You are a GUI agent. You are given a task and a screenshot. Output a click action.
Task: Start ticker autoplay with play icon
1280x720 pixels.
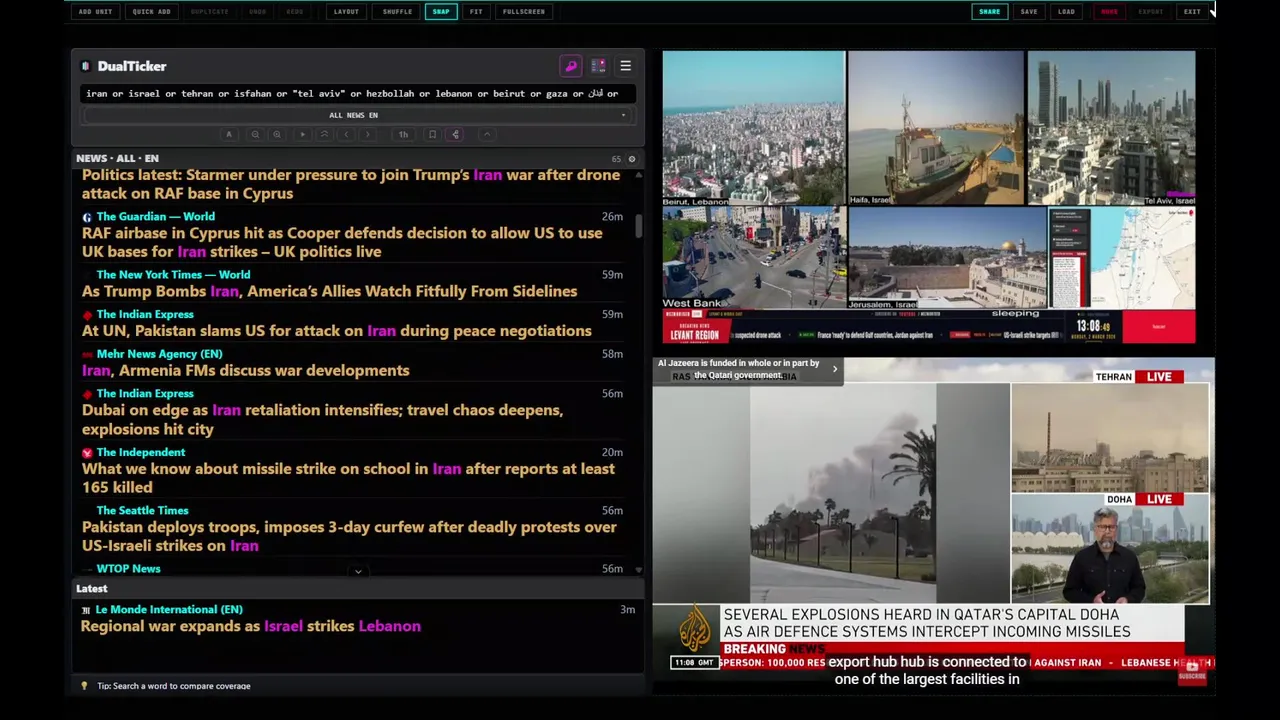302,134
